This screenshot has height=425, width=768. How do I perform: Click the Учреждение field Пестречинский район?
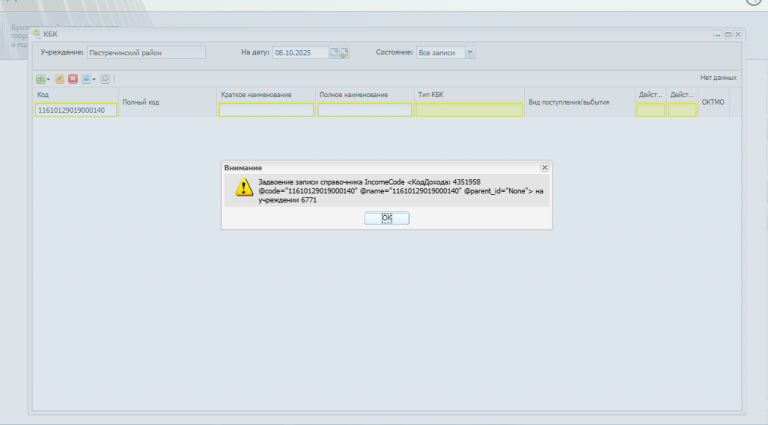click(x=146, y=52)
